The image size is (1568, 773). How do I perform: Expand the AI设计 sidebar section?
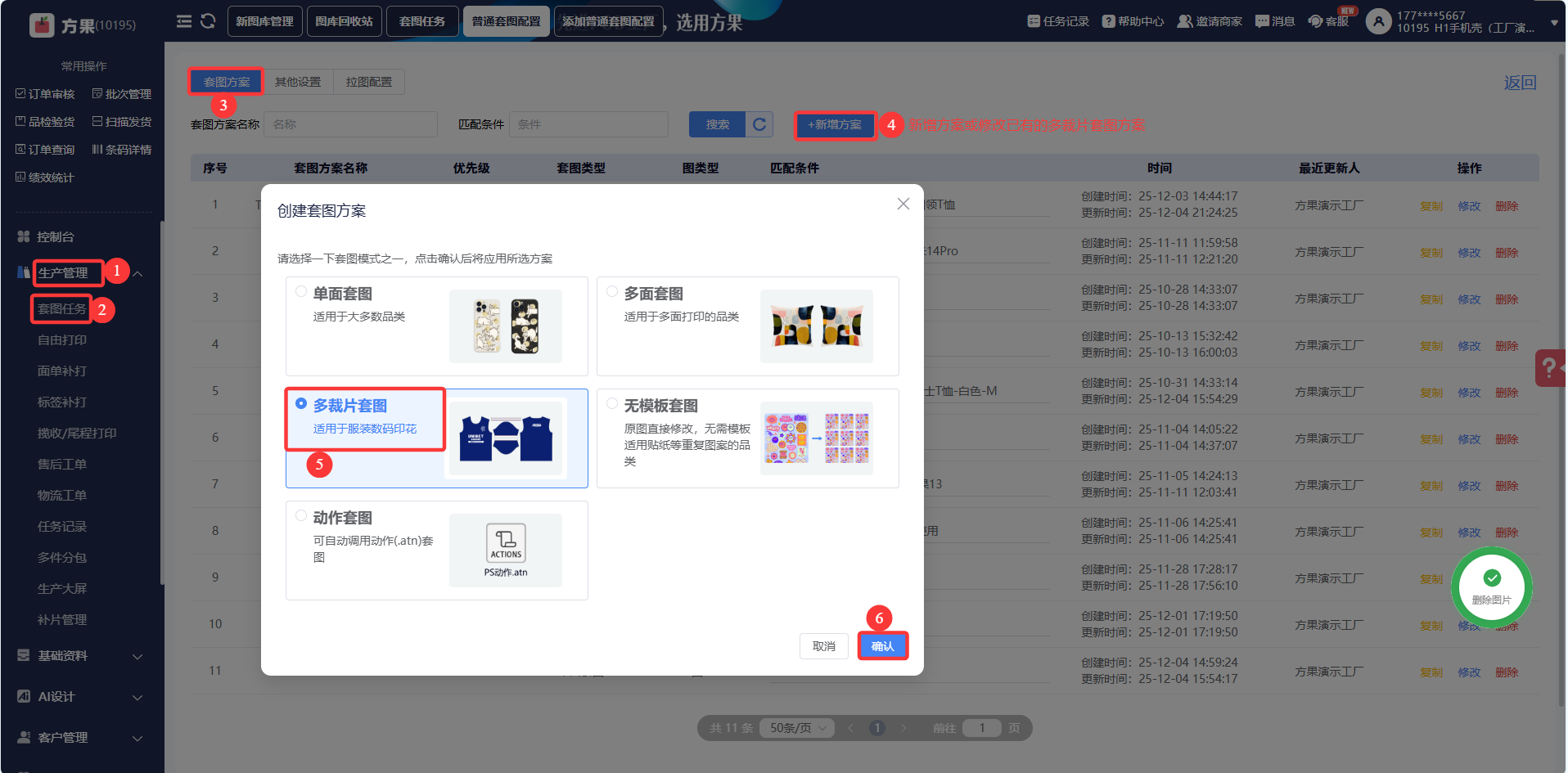pos(137,697)
